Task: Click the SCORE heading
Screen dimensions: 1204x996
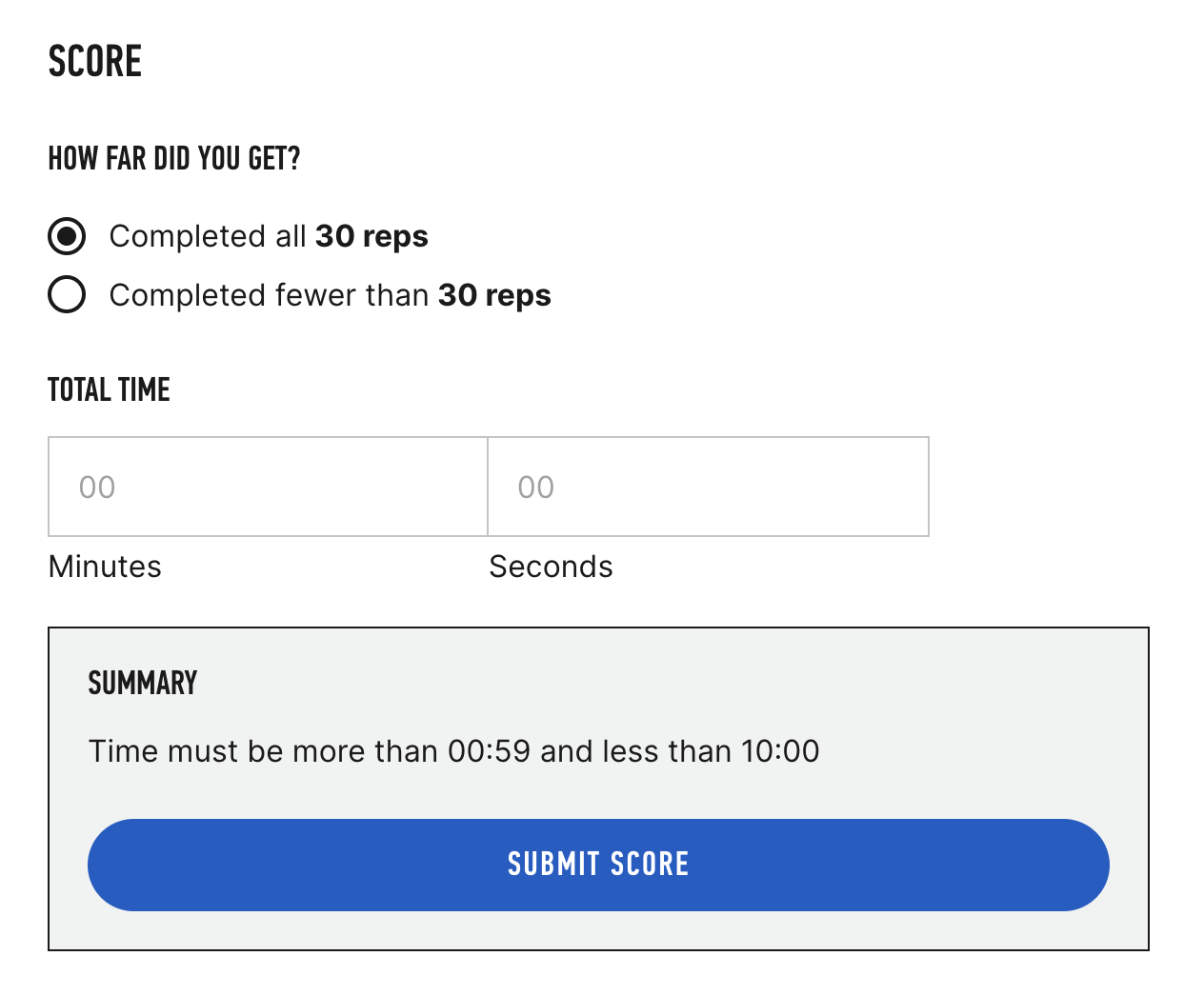Action: (95, 62)
